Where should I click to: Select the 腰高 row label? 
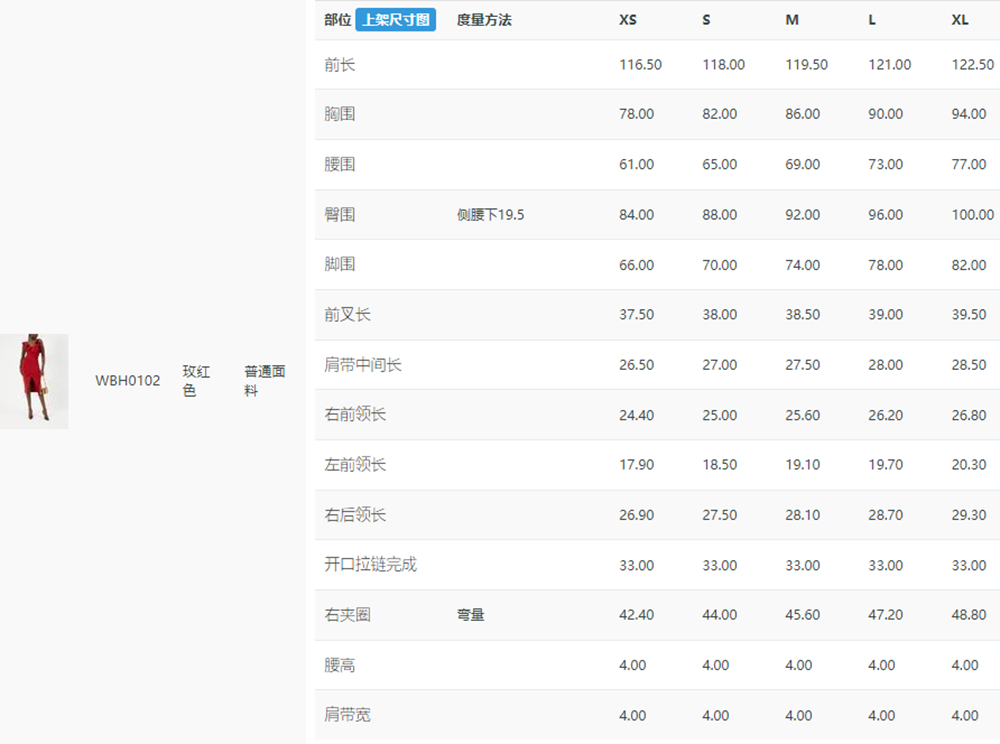point(339,666)
